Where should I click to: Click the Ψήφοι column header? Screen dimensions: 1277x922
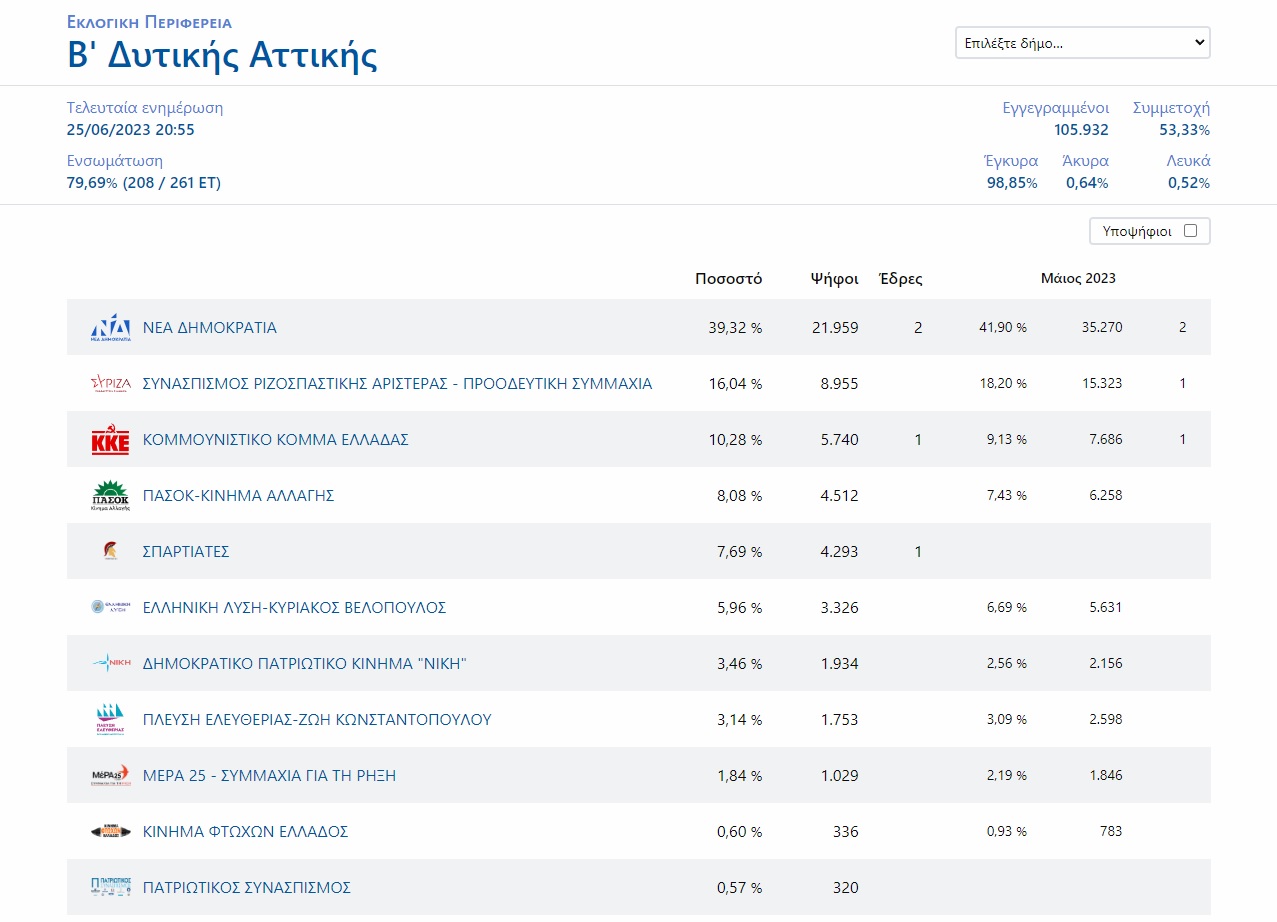(x=834, y=279)
